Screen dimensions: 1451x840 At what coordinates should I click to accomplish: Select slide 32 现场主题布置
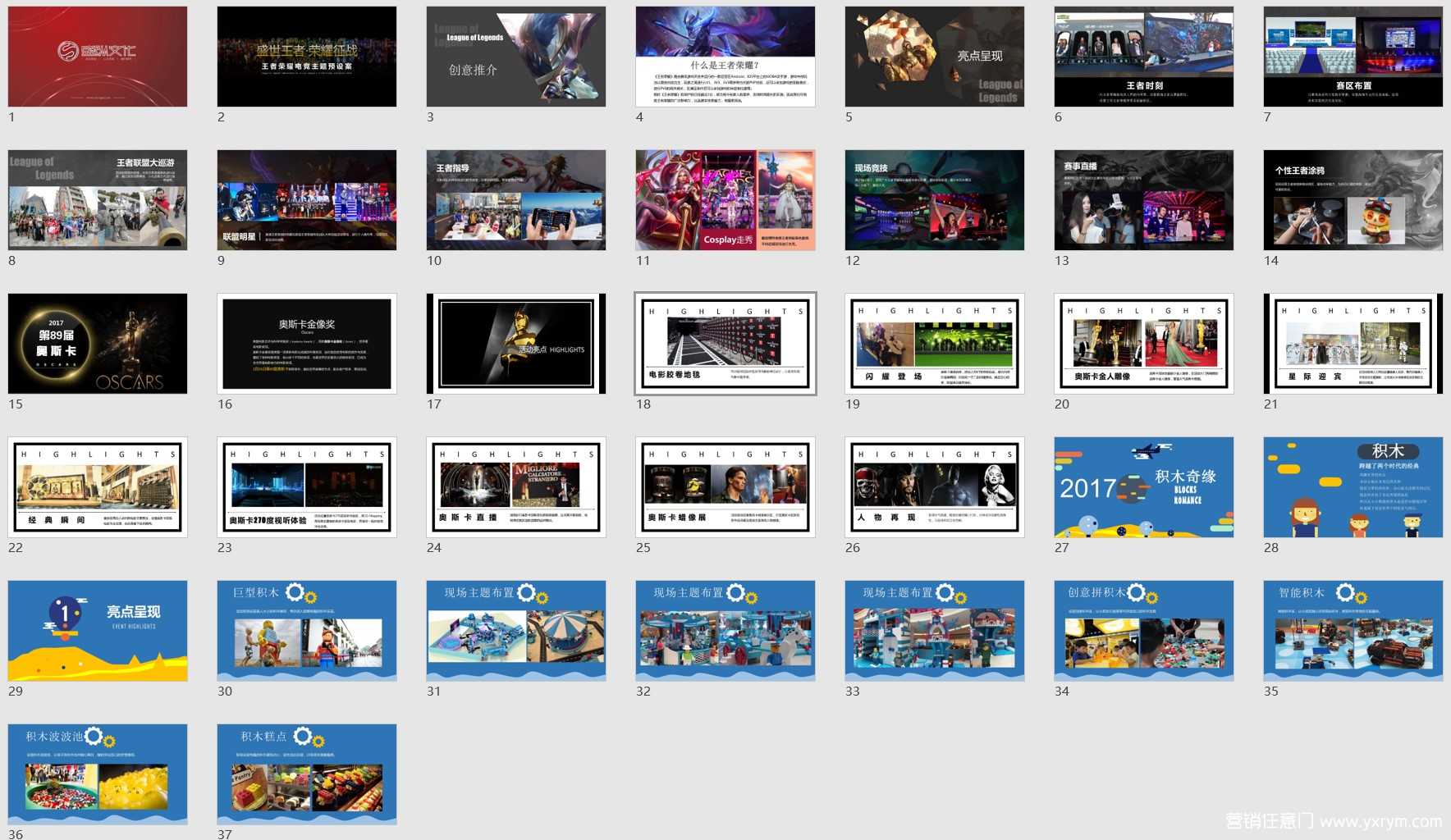click(725, 631)
